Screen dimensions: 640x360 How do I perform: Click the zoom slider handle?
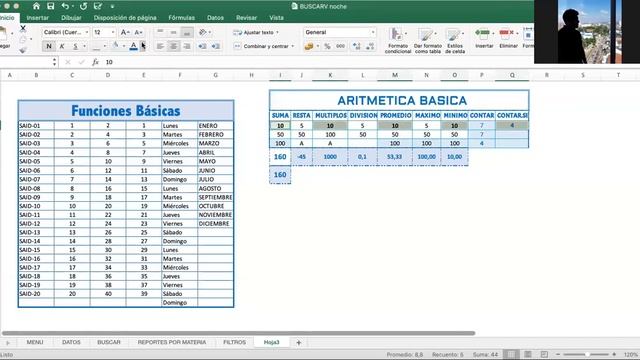coord(587,354)
